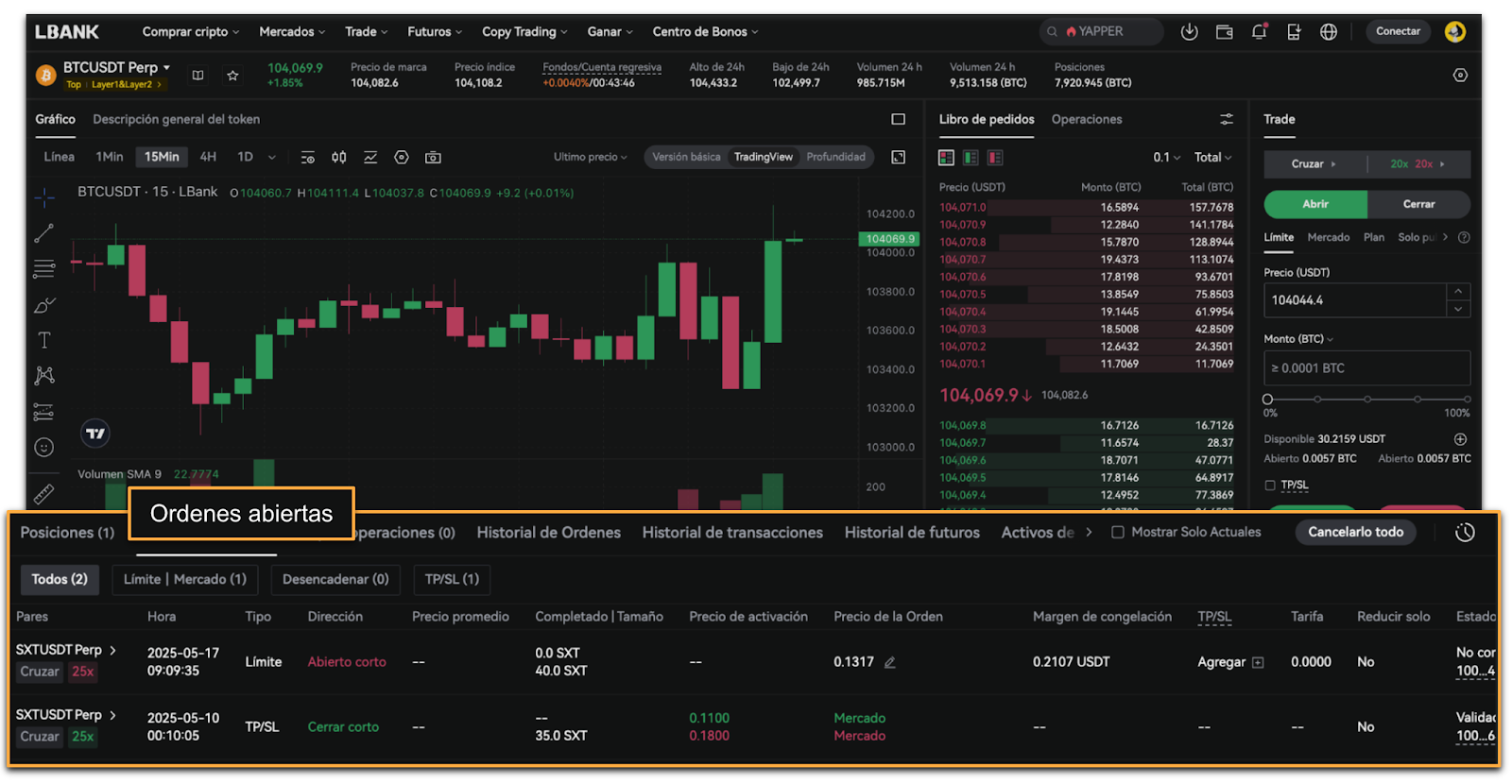Click the amount percentage slider handle at 0%
Image resolution: width=1512 pixels, height=784 pixels.
[x=1267, y=400]
